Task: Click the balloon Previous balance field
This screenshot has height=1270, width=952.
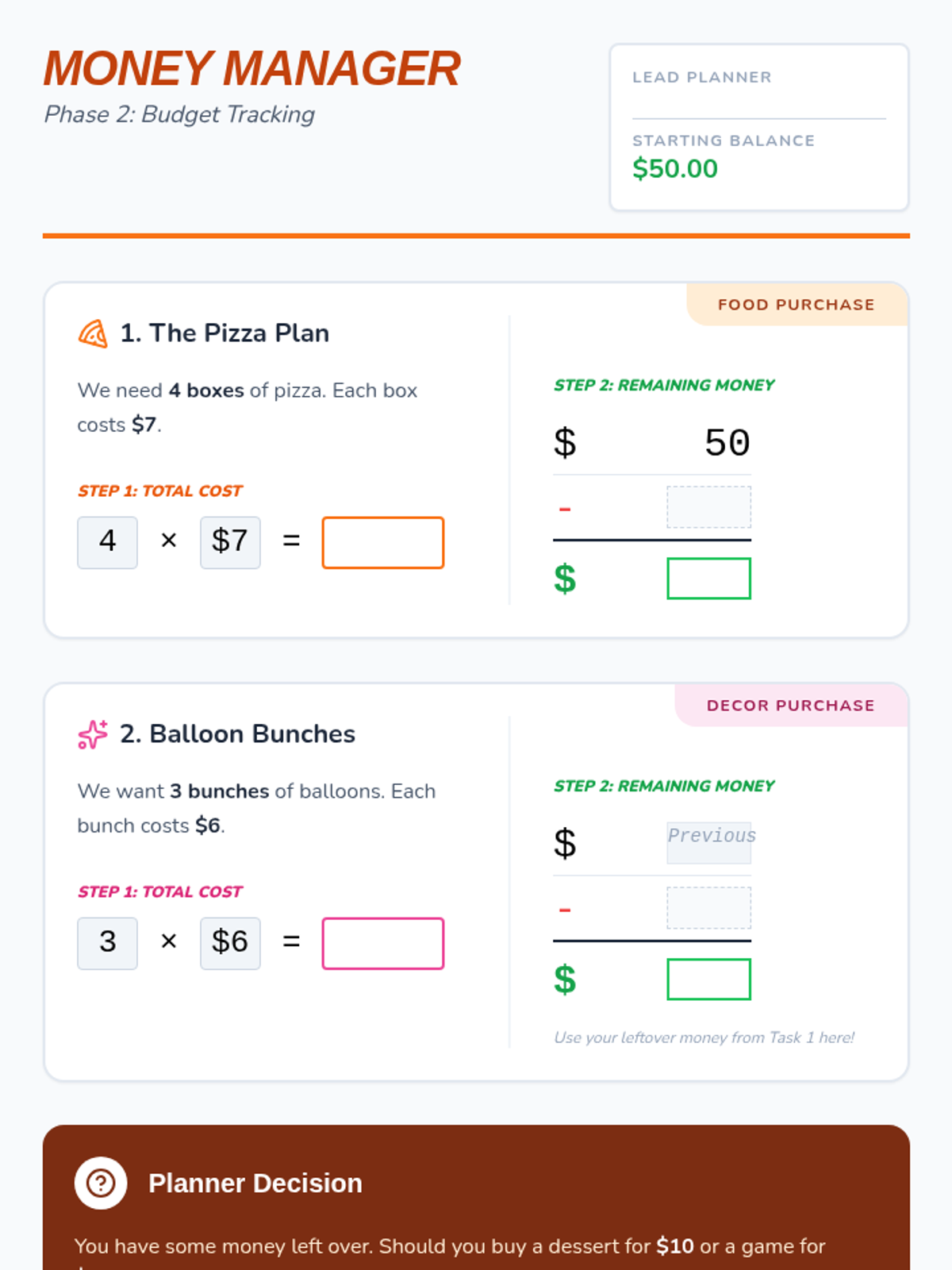Action: pyautogui.click(x=708, y=842)
